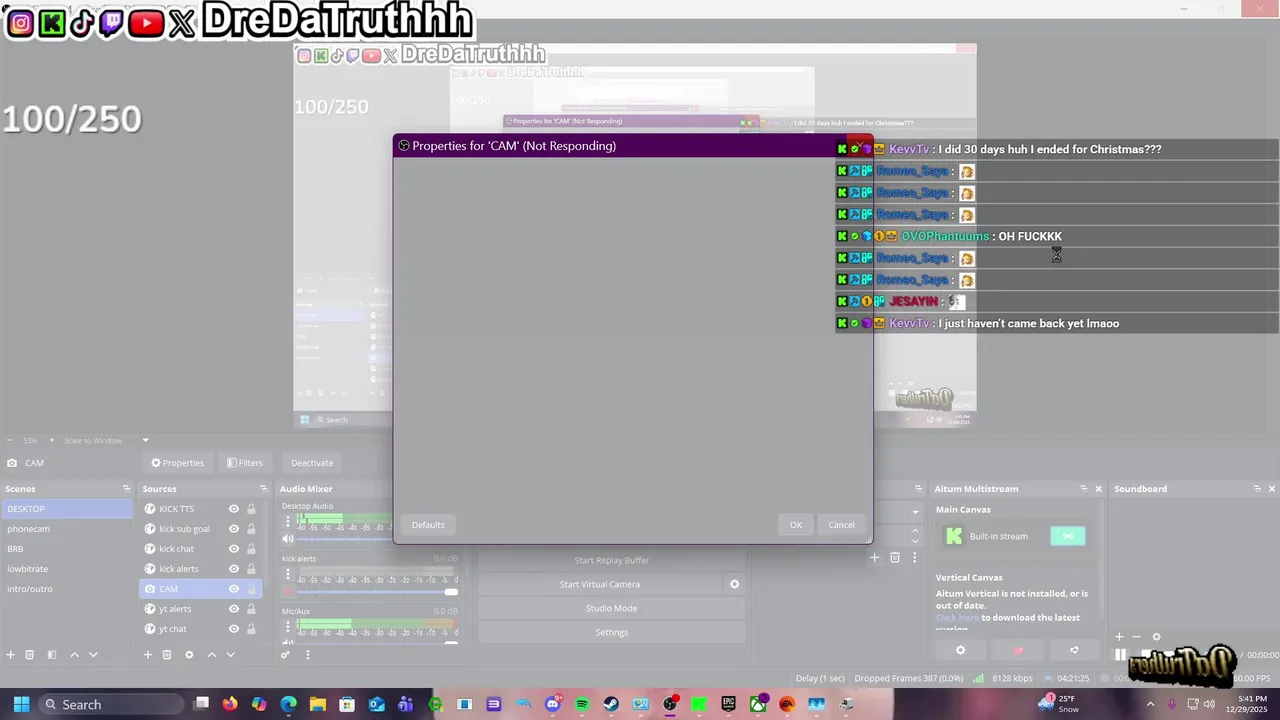Hide the KICK TTS source
Image resolution: width=1280 pixels, height=720 pixels.
(234, 509)
